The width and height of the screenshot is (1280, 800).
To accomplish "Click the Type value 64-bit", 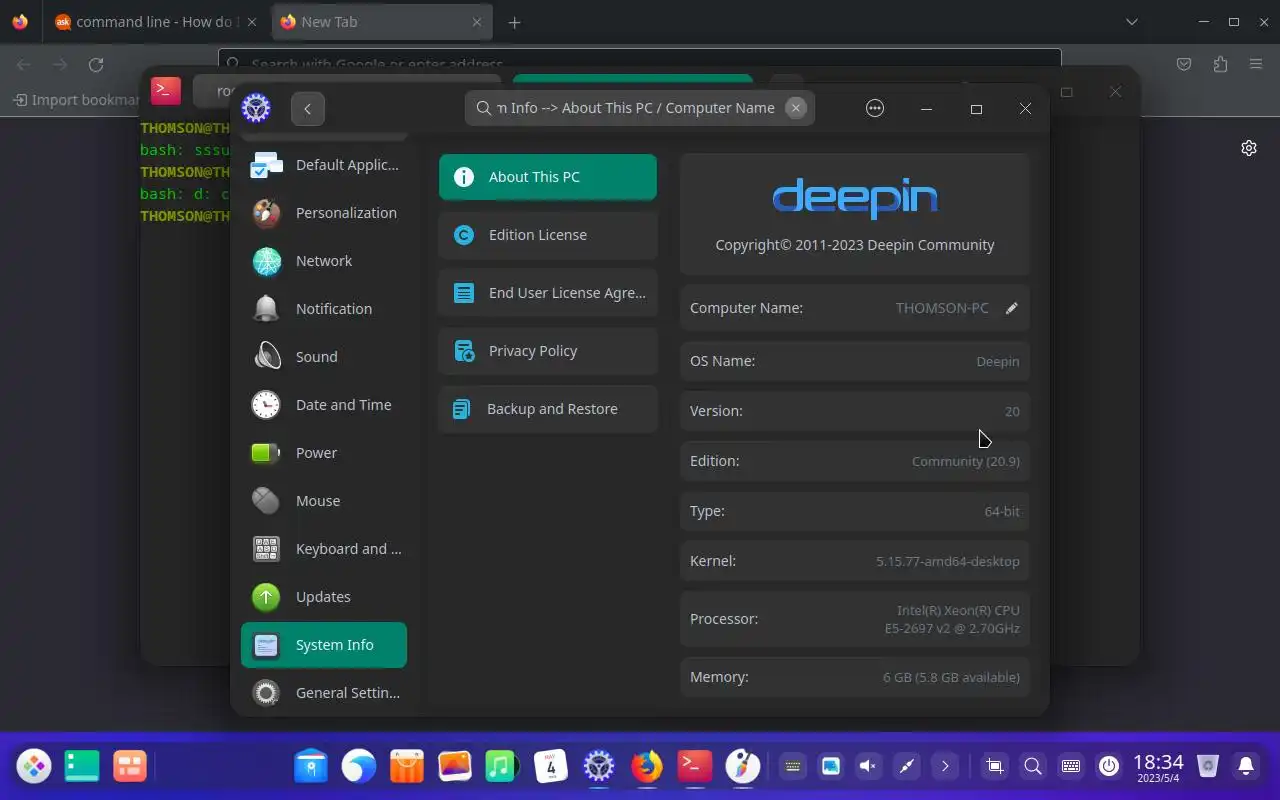I will coord(1002,511).
